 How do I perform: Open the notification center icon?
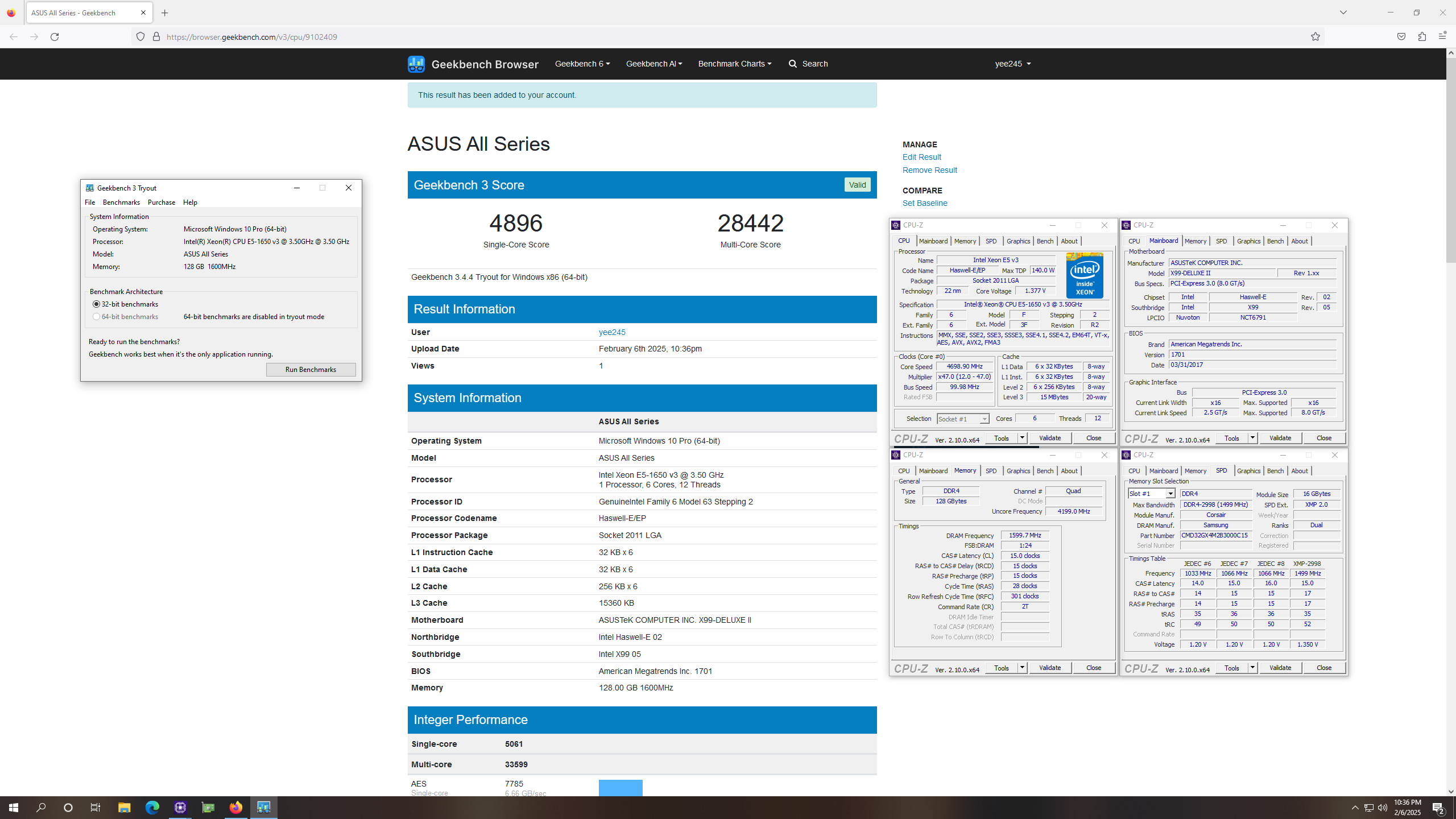pos(1439,808)
